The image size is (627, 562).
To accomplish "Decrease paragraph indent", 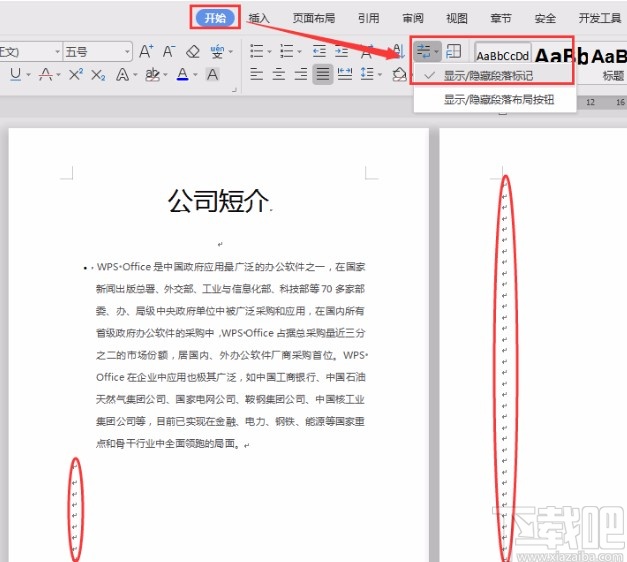I will (319, 51).
